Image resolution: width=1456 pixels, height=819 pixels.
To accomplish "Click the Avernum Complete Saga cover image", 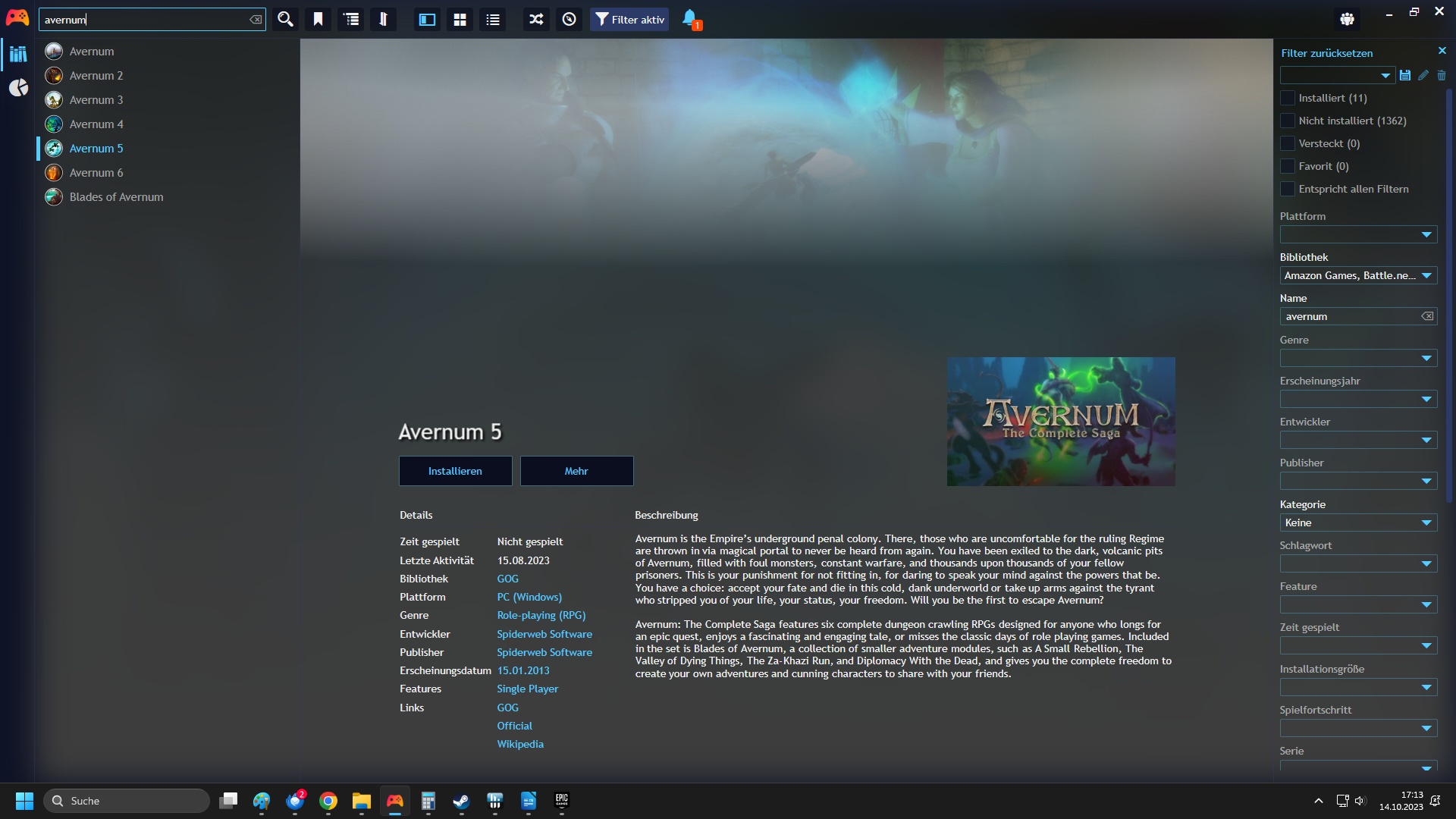I will [1061, 422].
